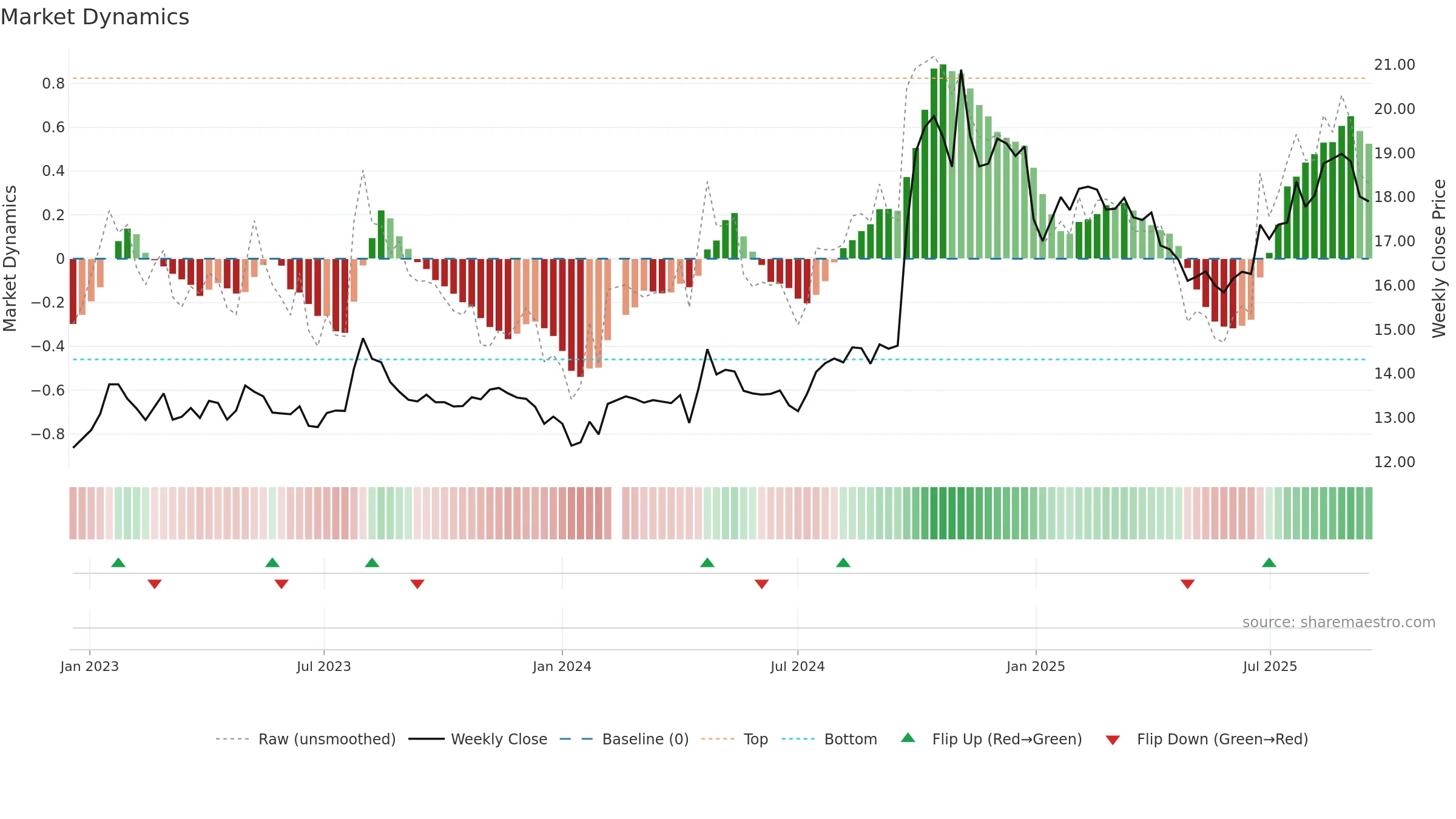
Task: Click the 'Jul 2023' x-axis label
Action: pos(324,667)
